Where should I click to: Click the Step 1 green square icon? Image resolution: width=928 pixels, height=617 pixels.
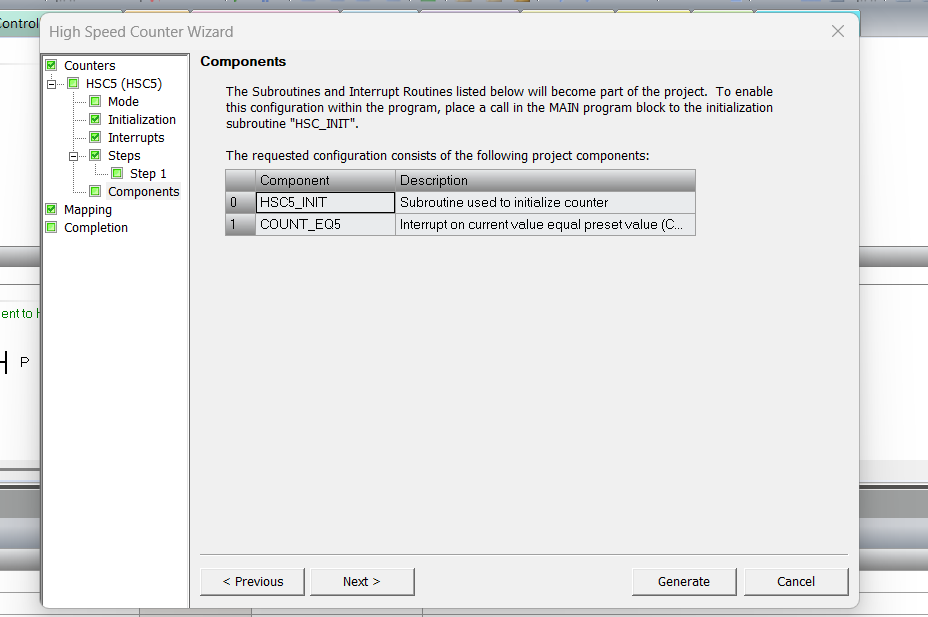point(117,174)
